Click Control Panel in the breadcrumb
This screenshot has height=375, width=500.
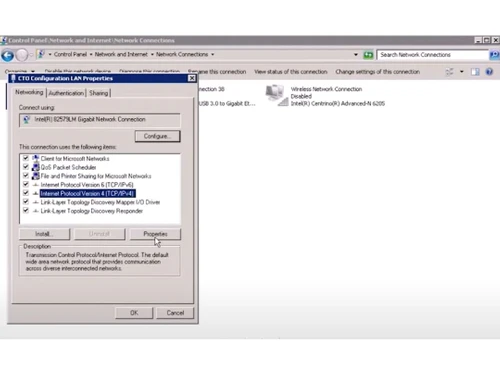[x=70, y=54]
